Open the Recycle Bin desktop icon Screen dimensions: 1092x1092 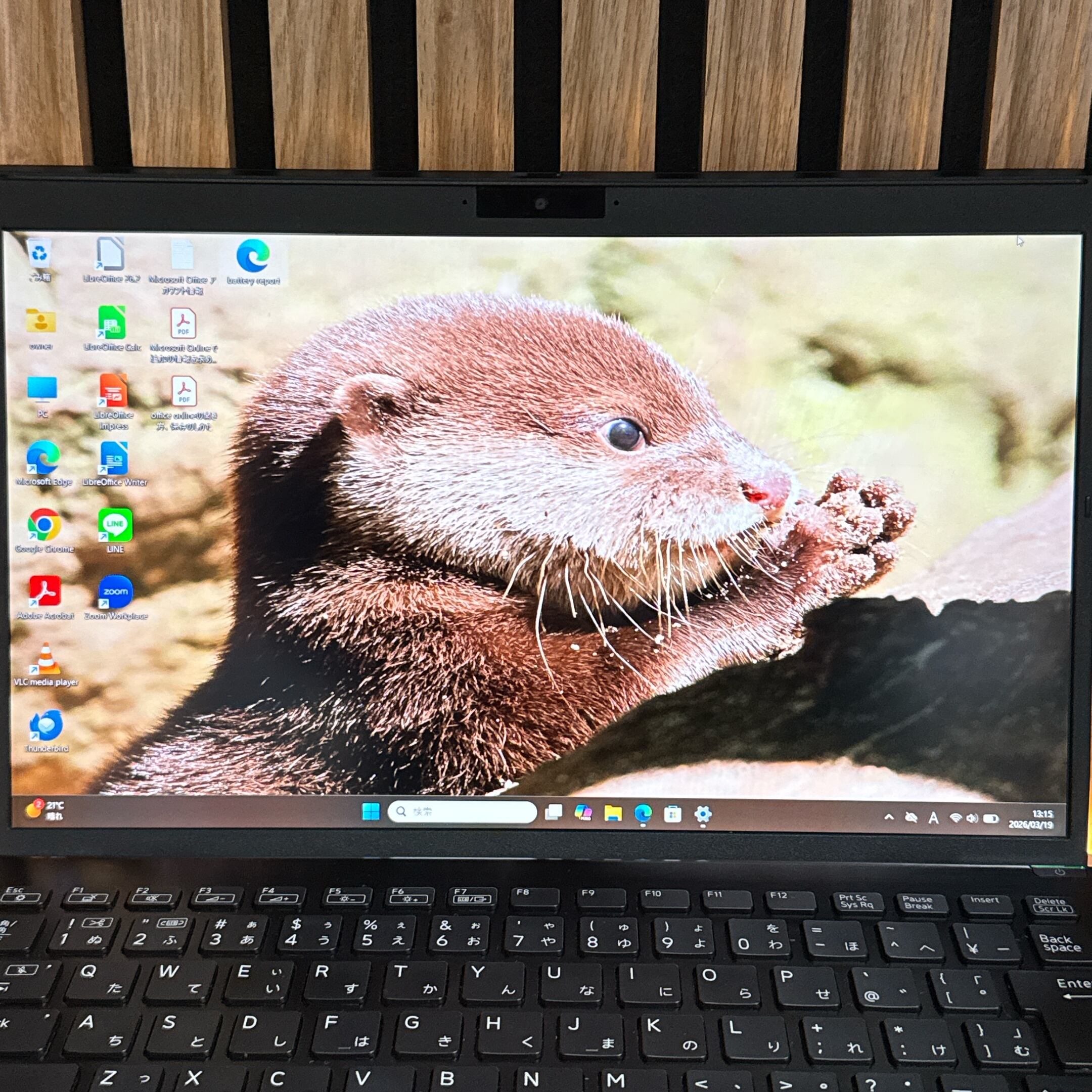coord(39,255)
